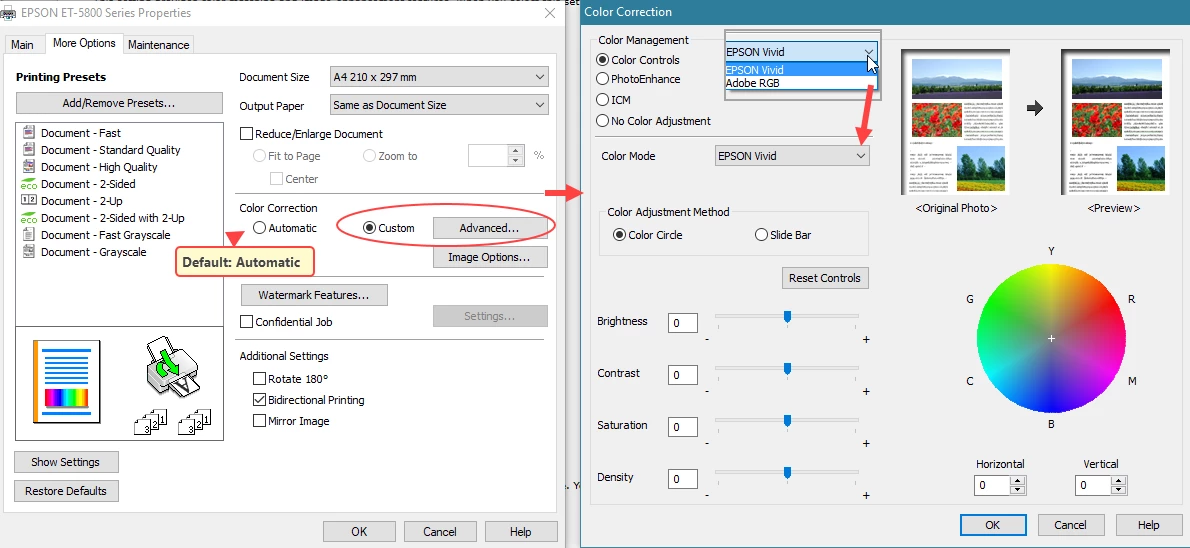The image size is (1190, 548).
Task: Switch to the Main tab
Action: tap(22, 45)
